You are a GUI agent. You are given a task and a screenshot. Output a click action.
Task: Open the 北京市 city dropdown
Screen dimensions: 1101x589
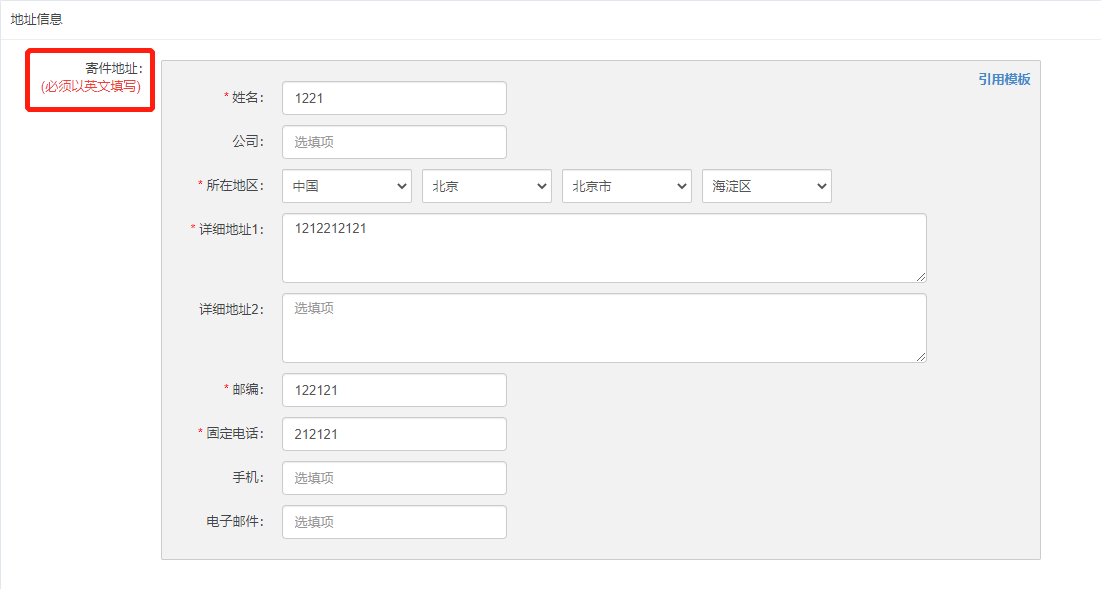[x=626, y=186]
